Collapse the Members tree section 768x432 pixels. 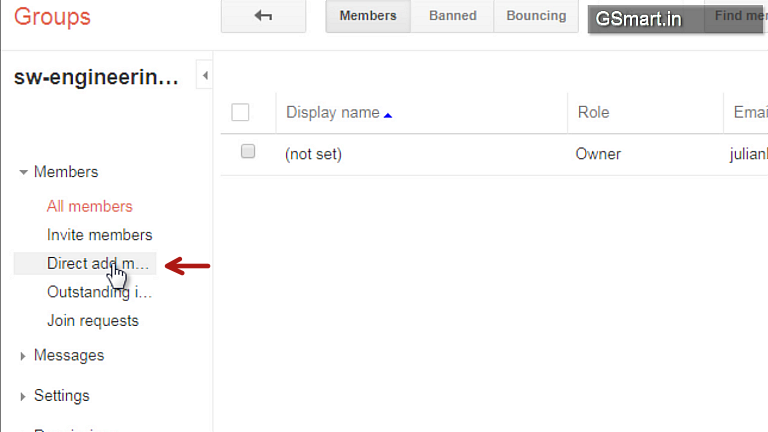pyautogui.click(x=23, y=172)
